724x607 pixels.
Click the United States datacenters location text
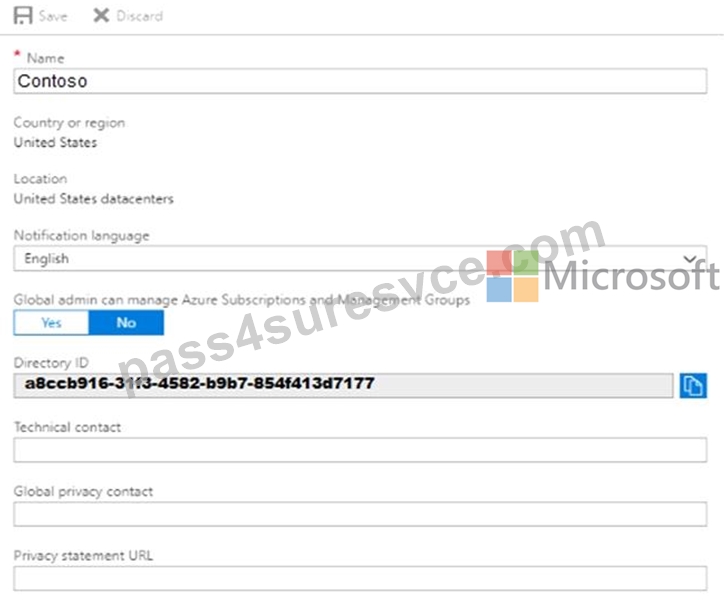(x=94, y=199)
